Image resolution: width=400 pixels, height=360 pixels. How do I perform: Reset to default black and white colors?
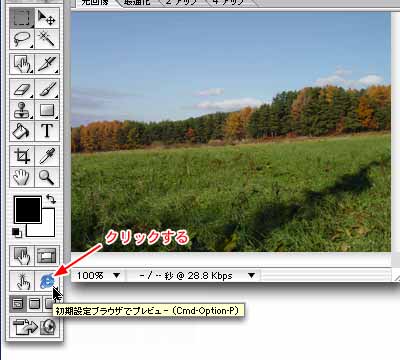pyautogui.click(x=16, y=232)
